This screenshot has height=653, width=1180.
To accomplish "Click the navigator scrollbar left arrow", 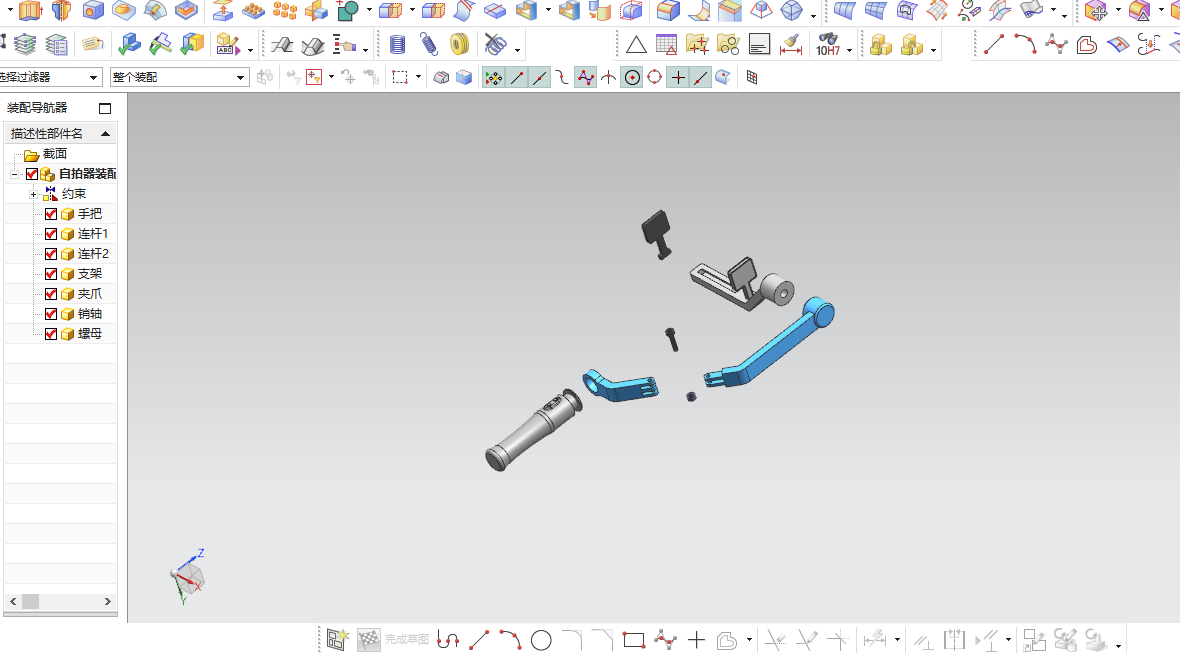I will pyautogui.click(x=13, y=601).
